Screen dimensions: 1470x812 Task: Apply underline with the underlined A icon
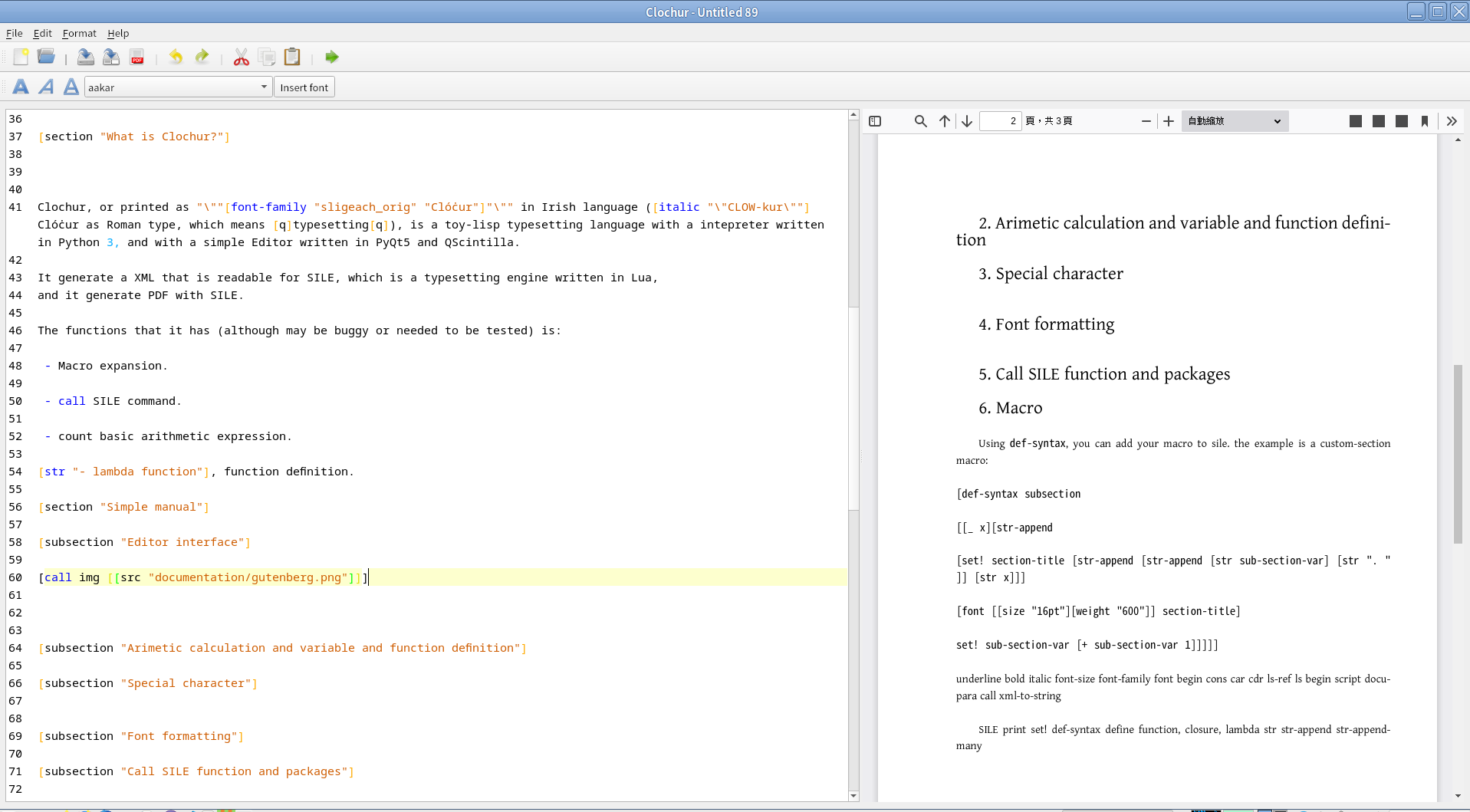coord(71,87)
